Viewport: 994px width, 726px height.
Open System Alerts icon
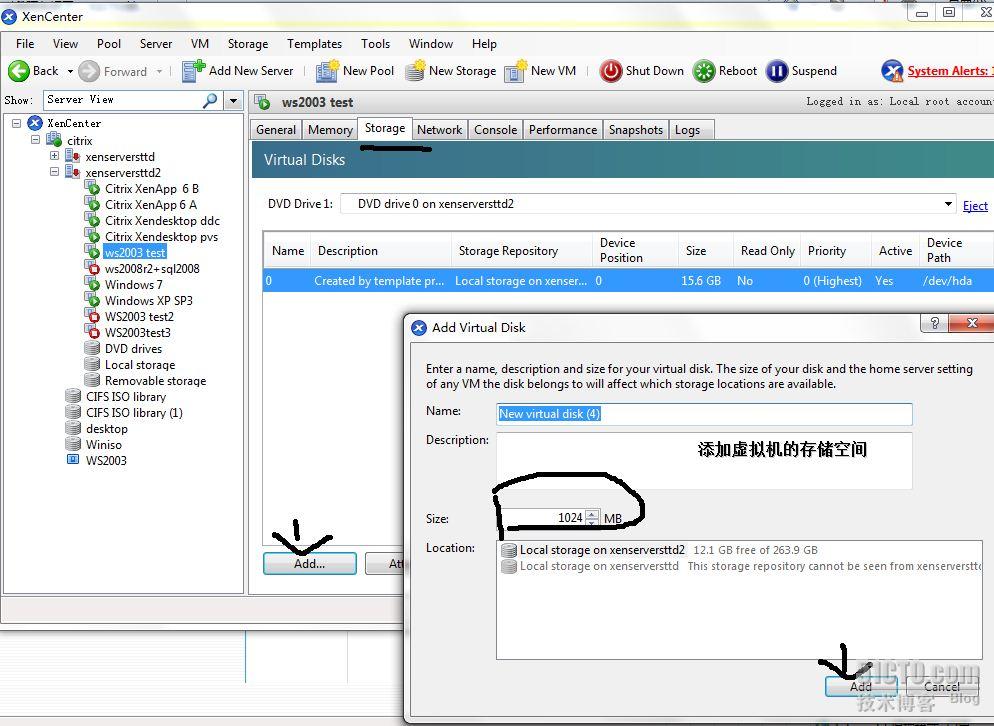click(892, 71)
